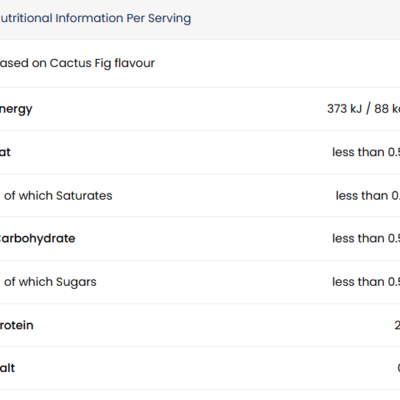This screenshot has height=400, width=400.
Task: Click the Fat row label
Action: click(5, 152)
